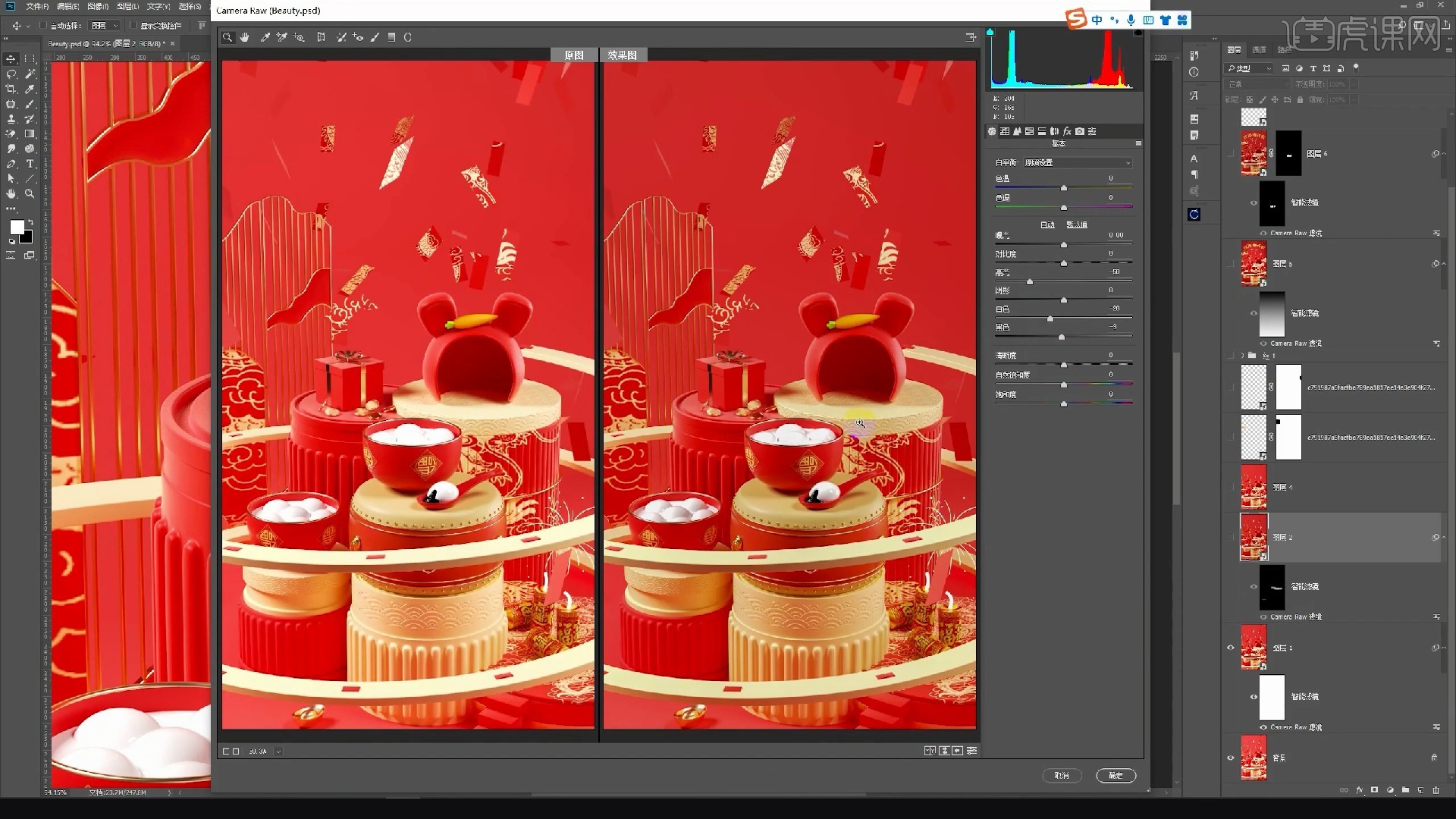Image resolution: width=1456 pixels, height=819 pixels.
Task: Collapse smart filter list of 图层 5
Action: pyautogui.click(x=1444, y=264)
